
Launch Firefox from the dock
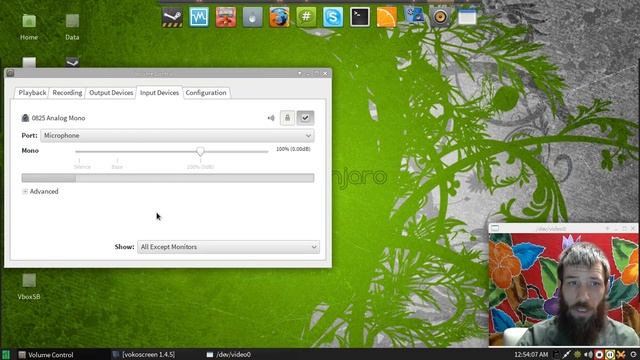[280, 17]
